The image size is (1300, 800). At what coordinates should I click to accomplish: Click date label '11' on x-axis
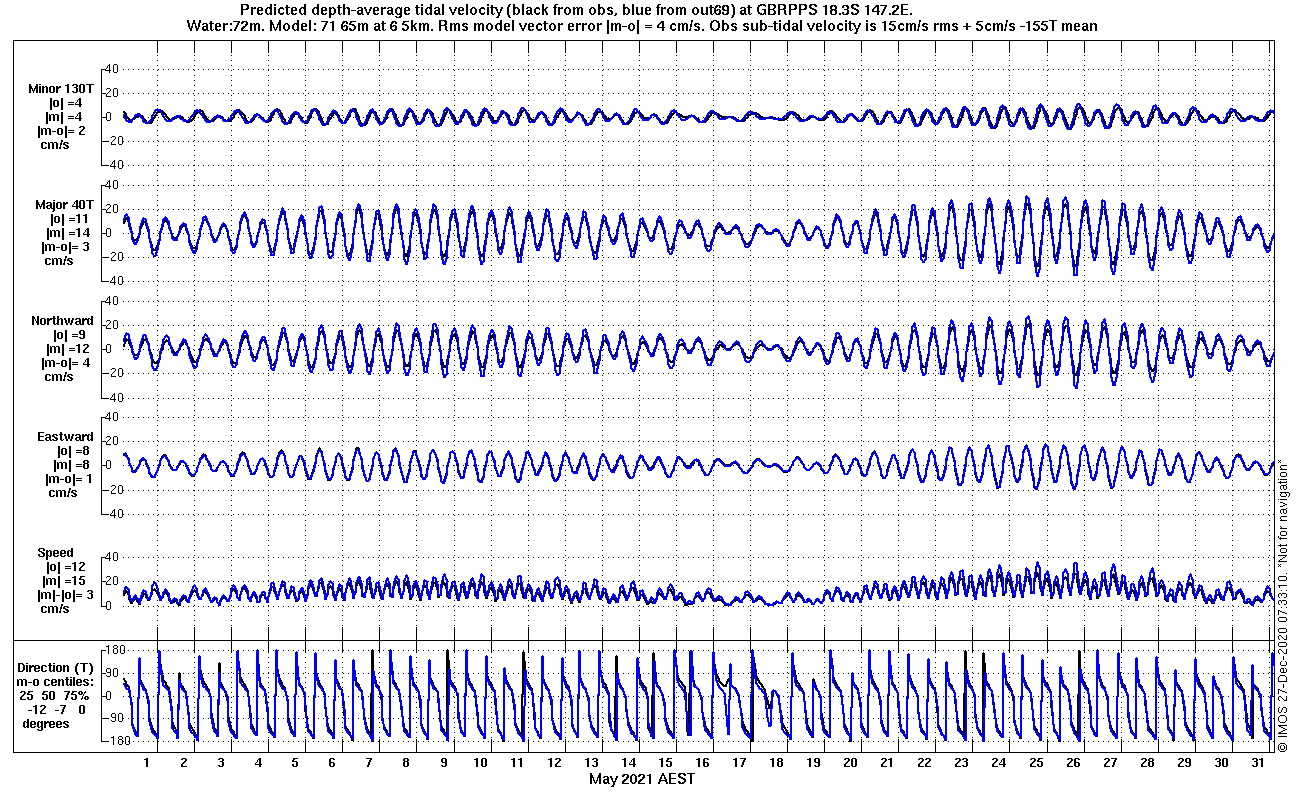click(517, 763)
